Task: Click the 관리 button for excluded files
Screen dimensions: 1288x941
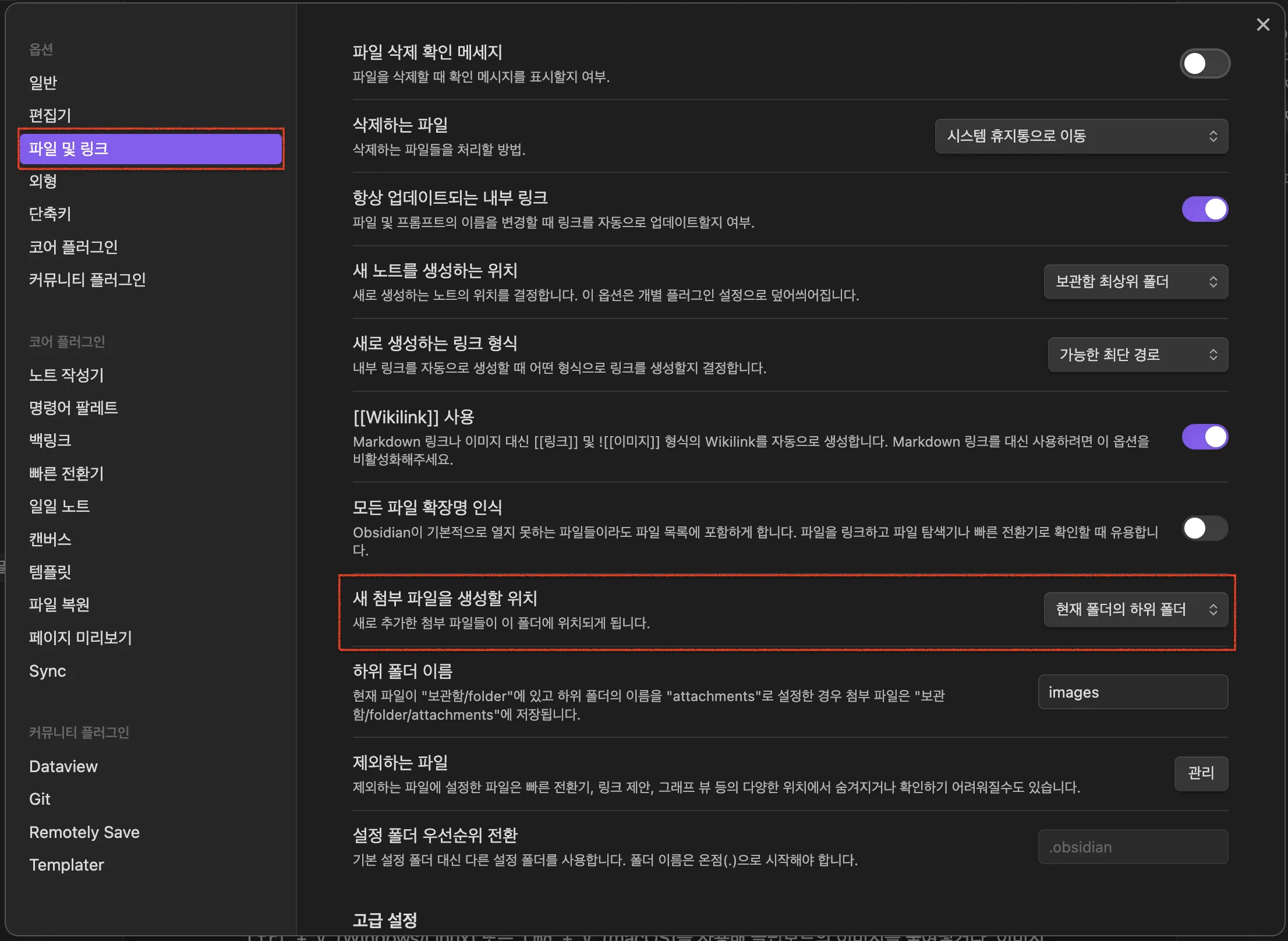Action: [x=1201, y=773]
